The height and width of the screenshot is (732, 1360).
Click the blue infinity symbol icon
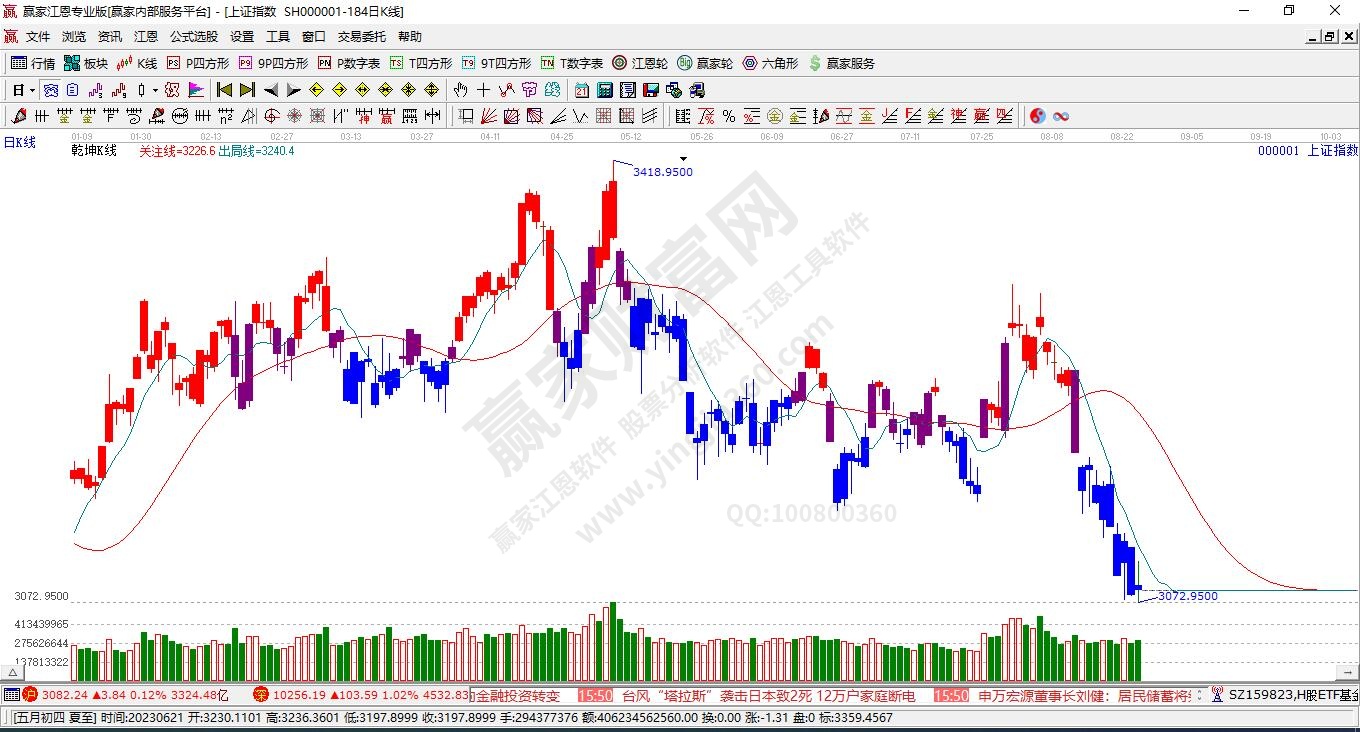coord(1061,116)
